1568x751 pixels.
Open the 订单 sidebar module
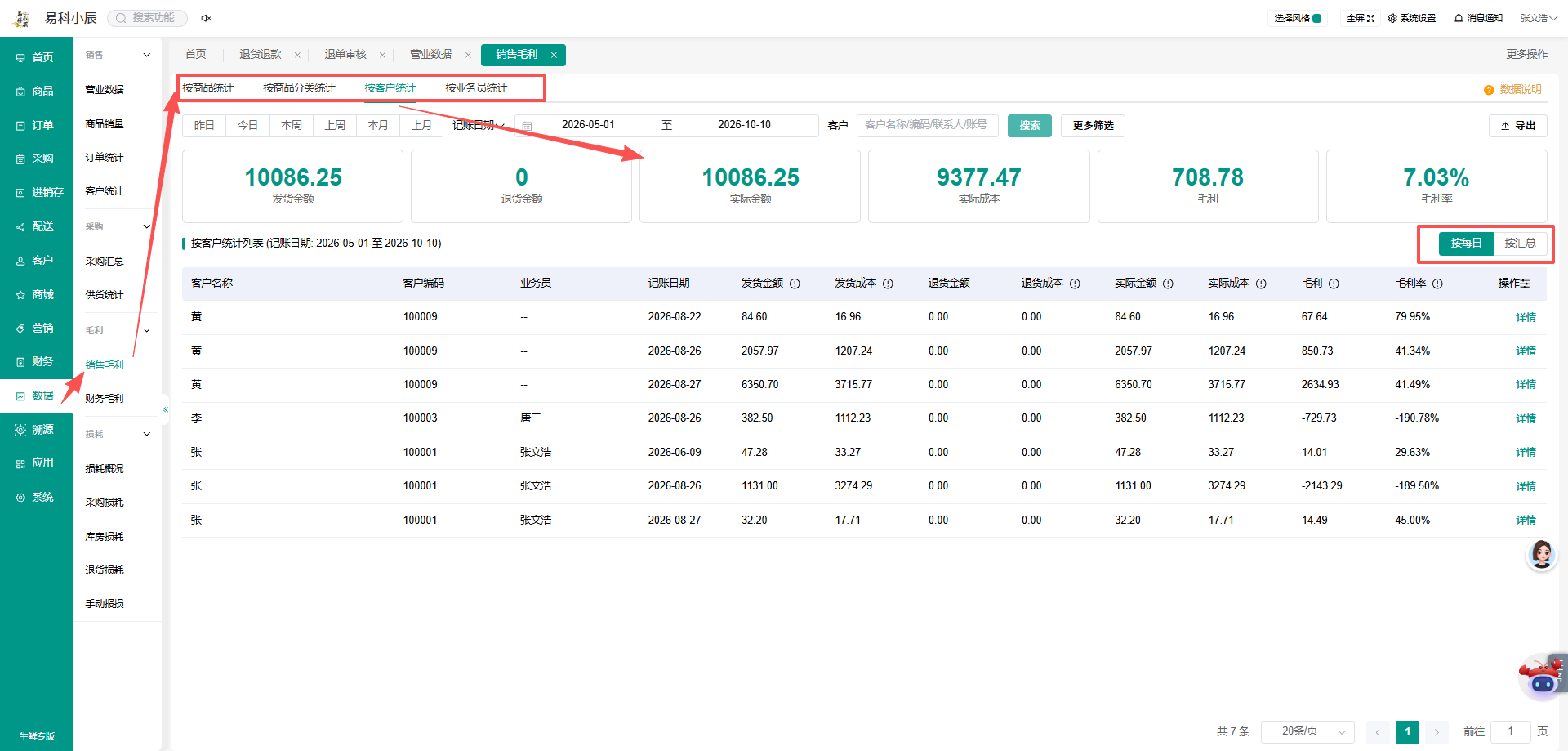pyautogui.click(x=36, y=125)
